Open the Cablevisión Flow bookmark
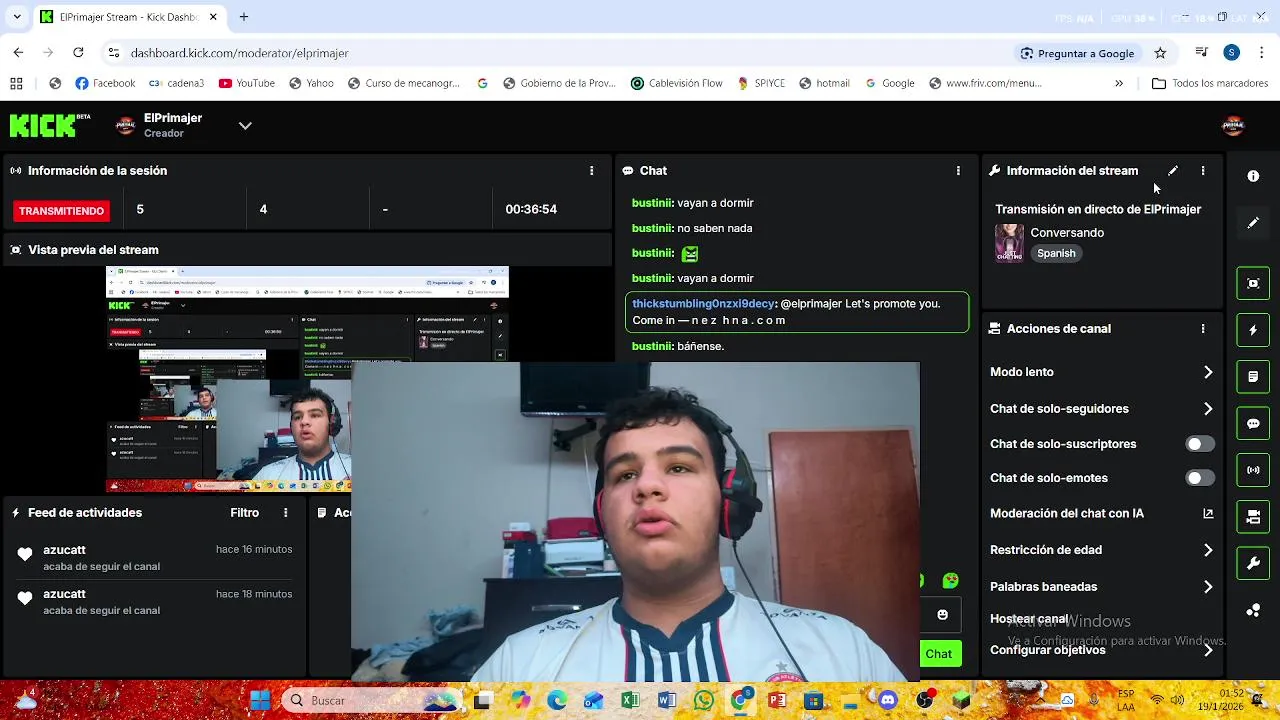 (x=677, y=83)
